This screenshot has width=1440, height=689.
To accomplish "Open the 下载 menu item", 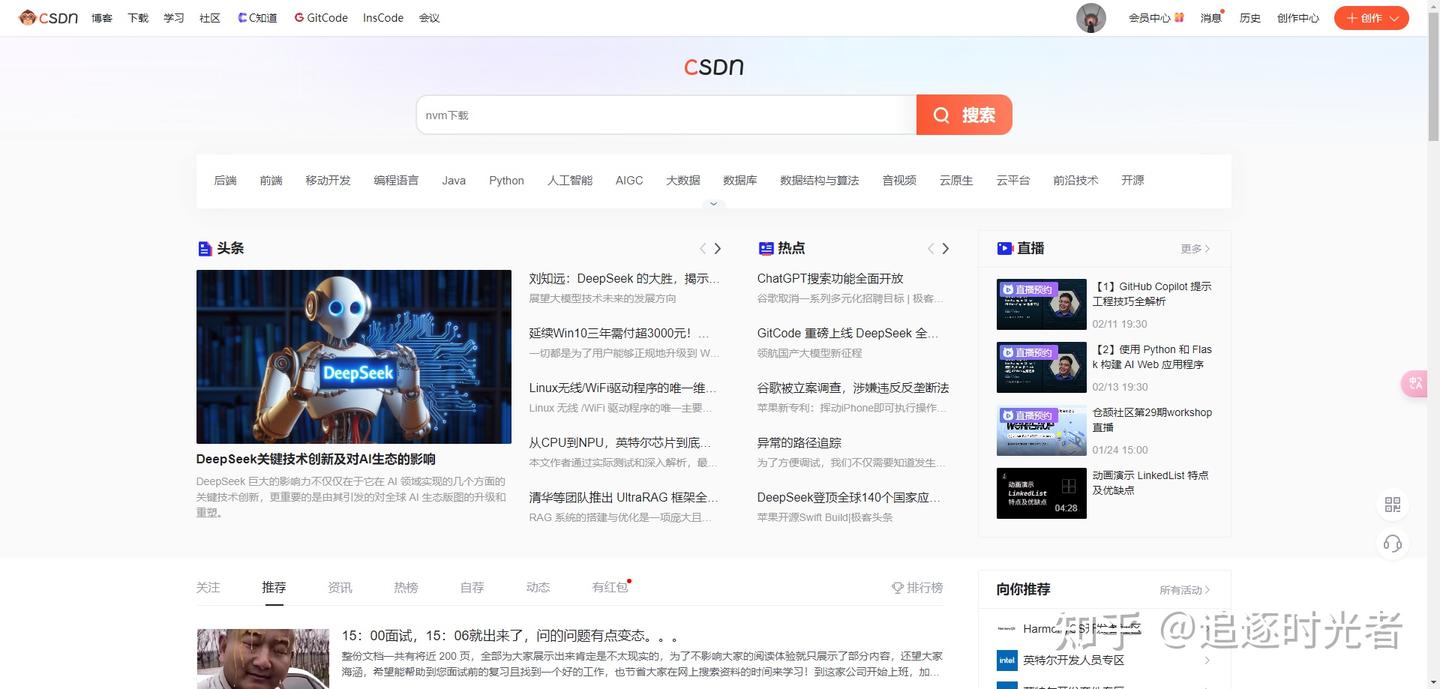I will coord(137,17).
